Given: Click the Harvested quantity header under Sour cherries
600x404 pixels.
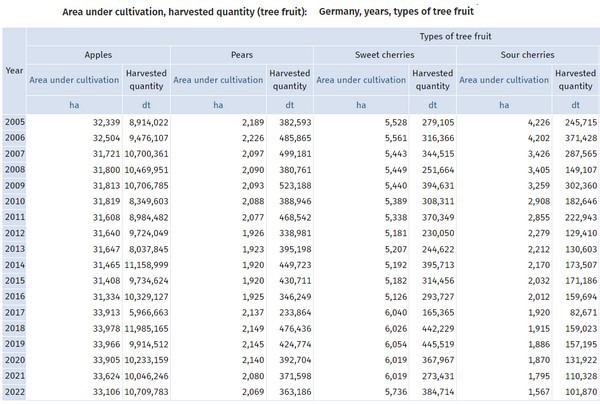Looking at the screenshot, I should coord(577,78).
